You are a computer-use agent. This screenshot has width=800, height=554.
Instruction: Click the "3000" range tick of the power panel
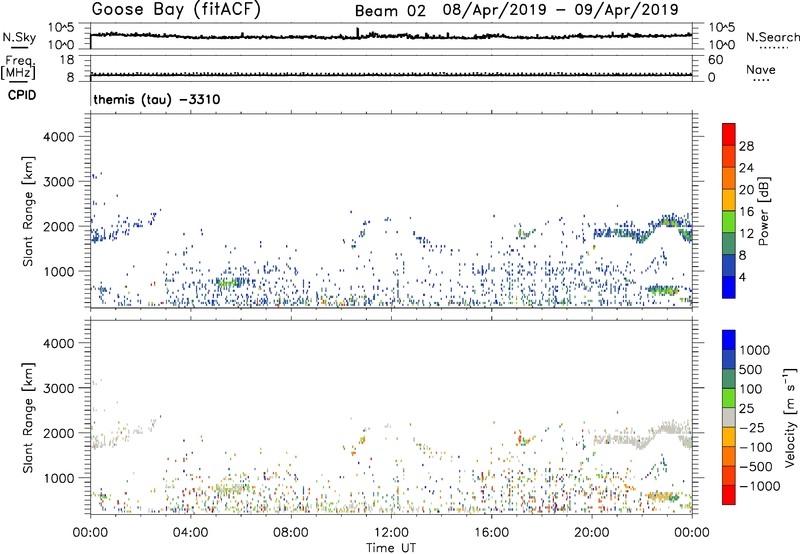click(x=58, y=182)
